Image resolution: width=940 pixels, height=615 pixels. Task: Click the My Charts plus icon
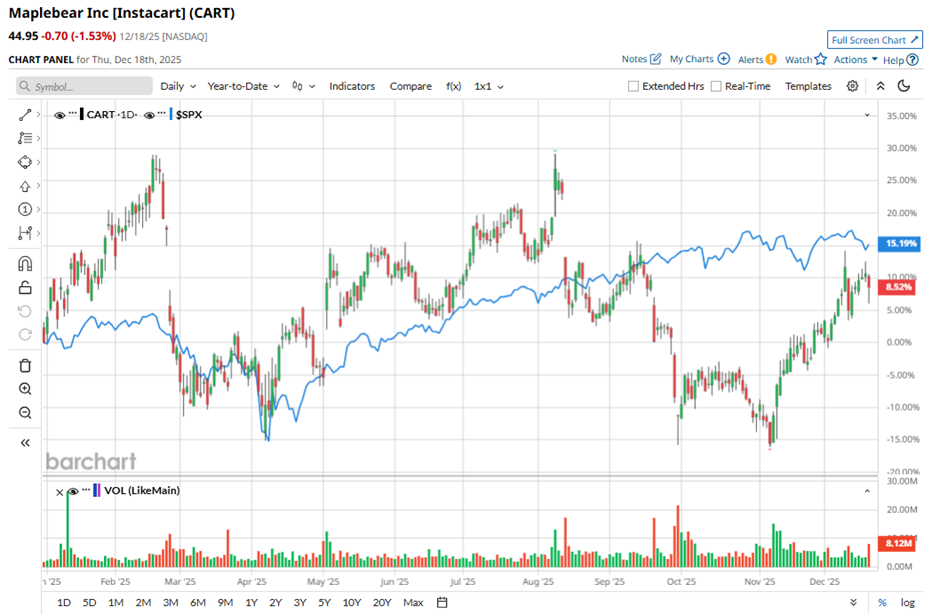(724, 59)
